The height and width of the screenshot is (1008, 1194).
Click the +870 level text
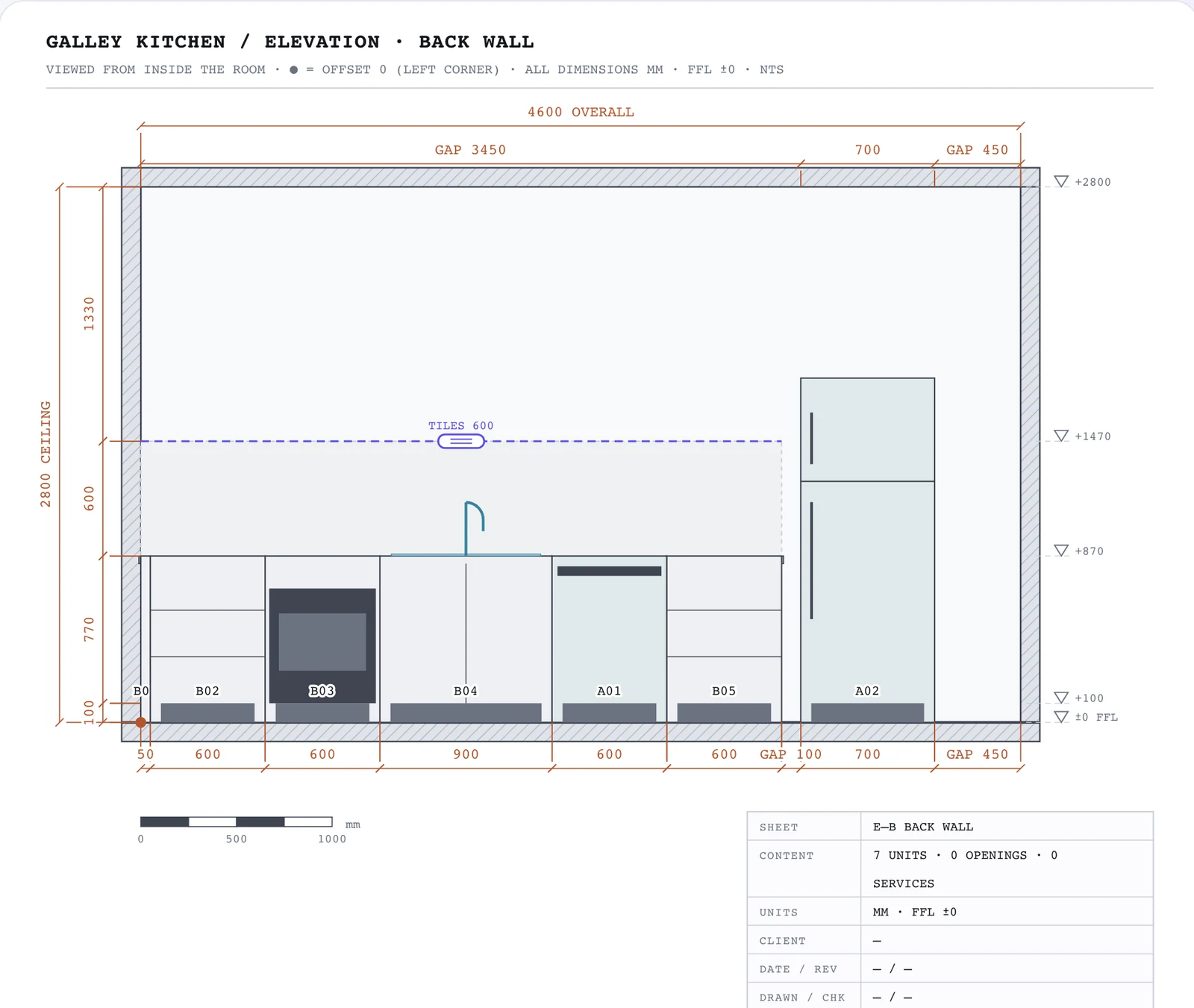pyautogui.click(x=1089, y=551)
